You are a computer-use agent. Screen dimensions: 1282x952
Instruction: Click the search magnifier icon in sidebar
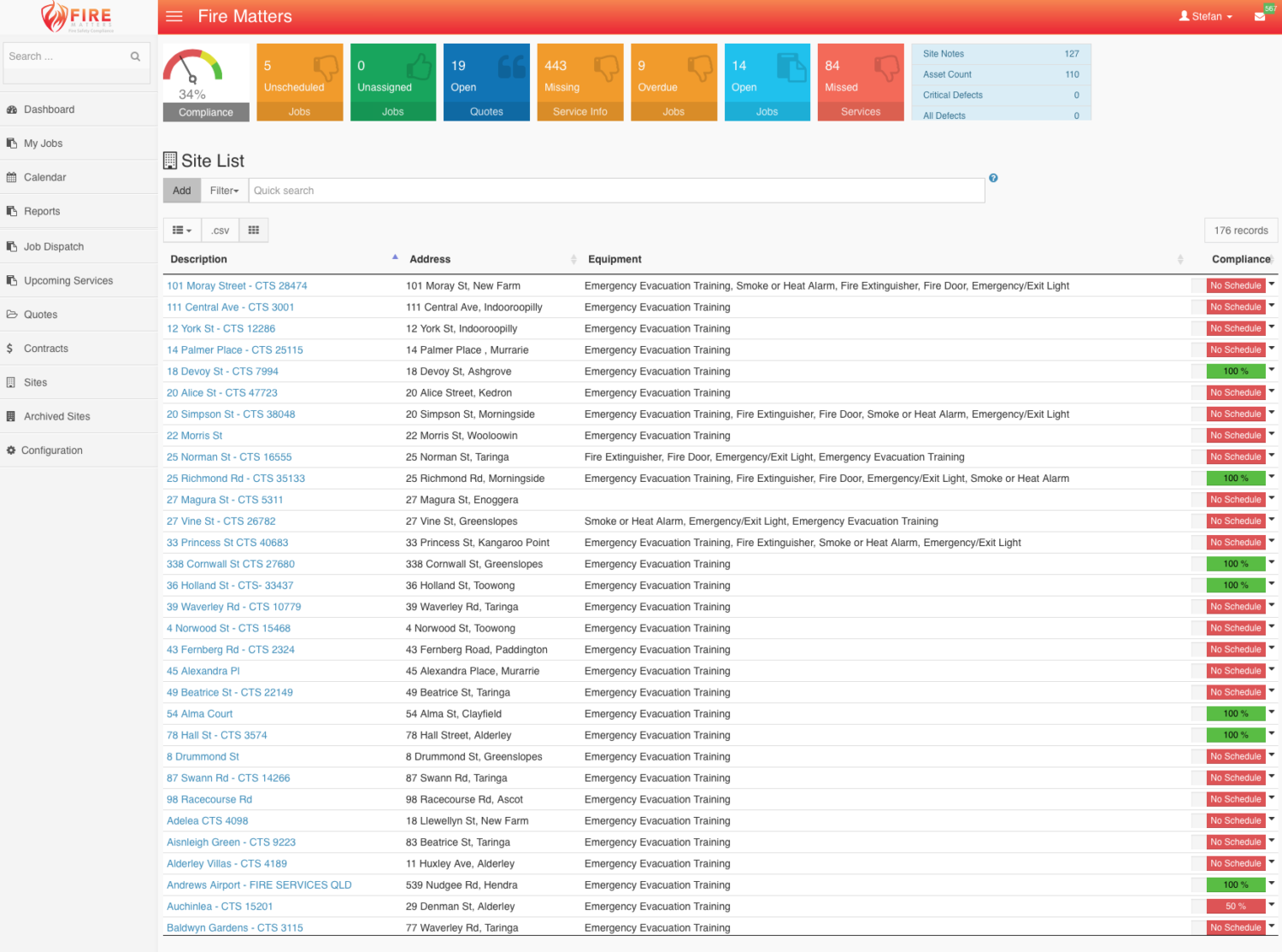click(x=135, y=56)
